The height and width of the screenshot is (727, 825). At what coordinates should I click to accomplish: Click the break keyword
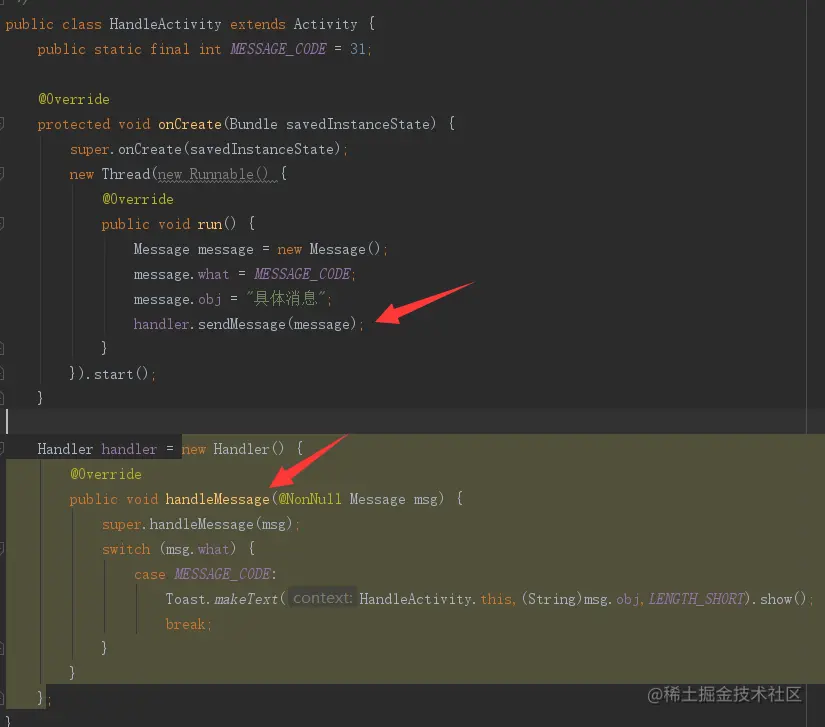point(185,624)
